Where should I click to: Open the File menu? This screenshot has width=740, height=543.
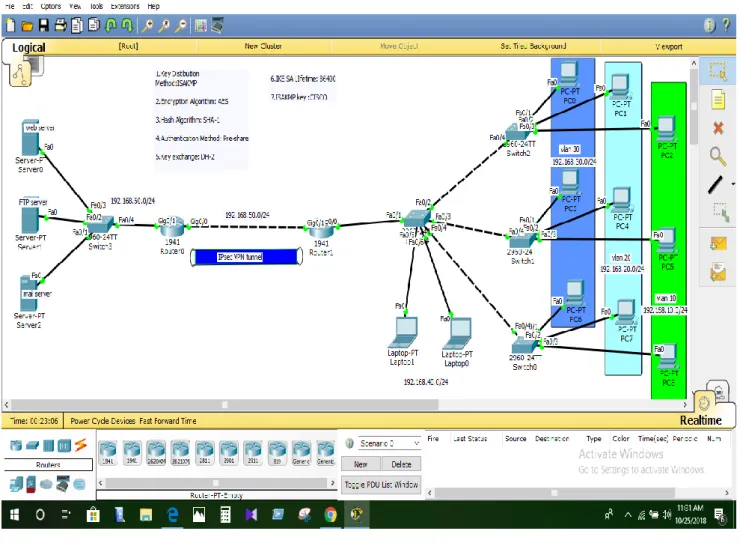coord(10,6)
